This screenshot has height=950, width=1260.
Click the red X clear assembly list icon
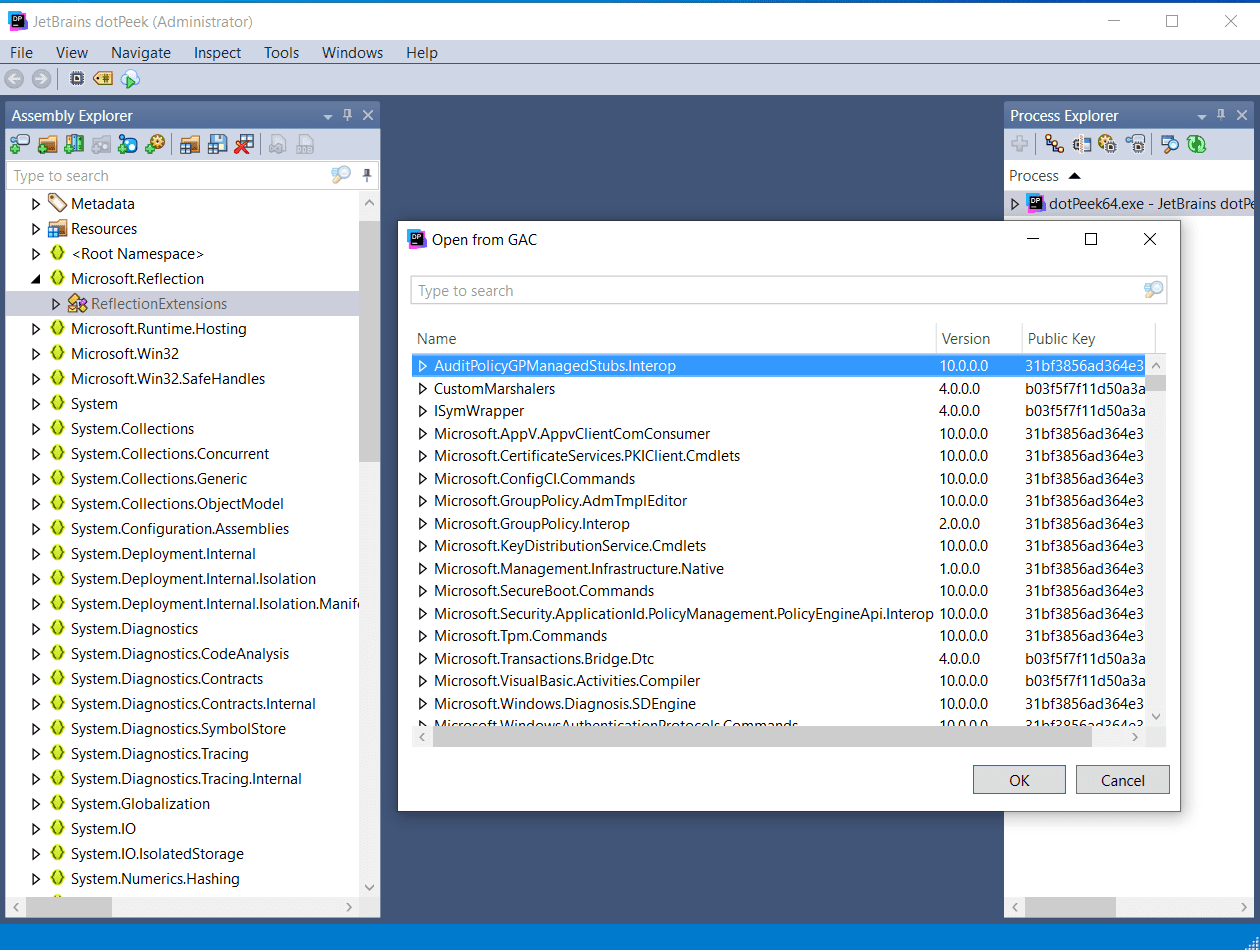click(244, 145)
